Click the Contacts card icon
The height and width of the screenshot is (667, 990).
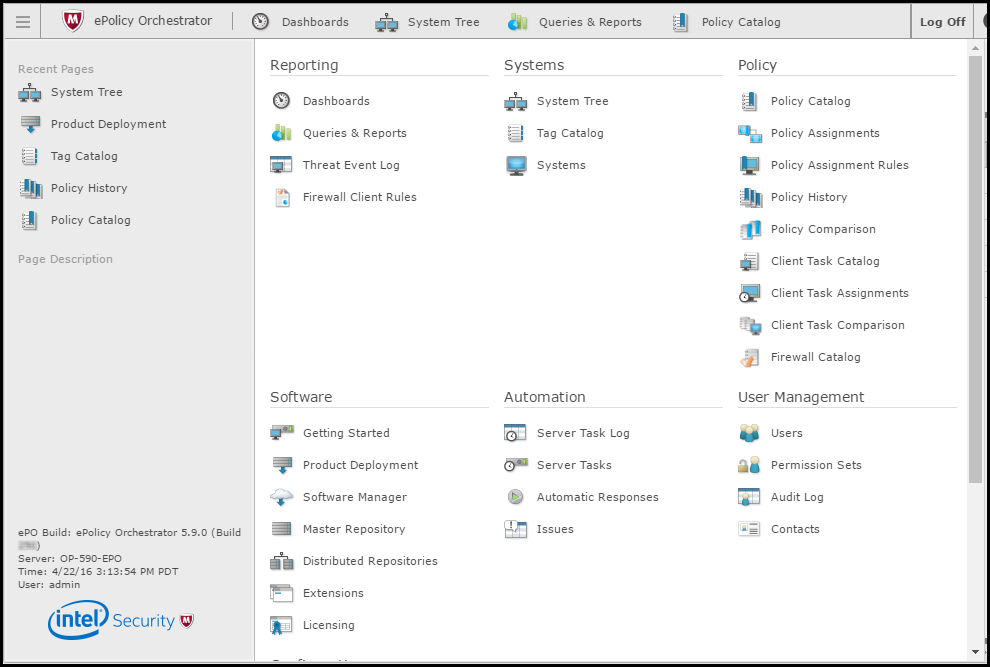tap(749, 529)
